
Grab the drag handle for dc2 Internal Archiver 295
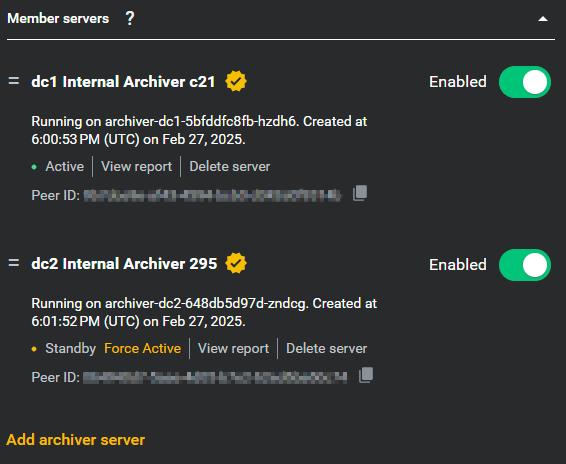coord(14,263)
